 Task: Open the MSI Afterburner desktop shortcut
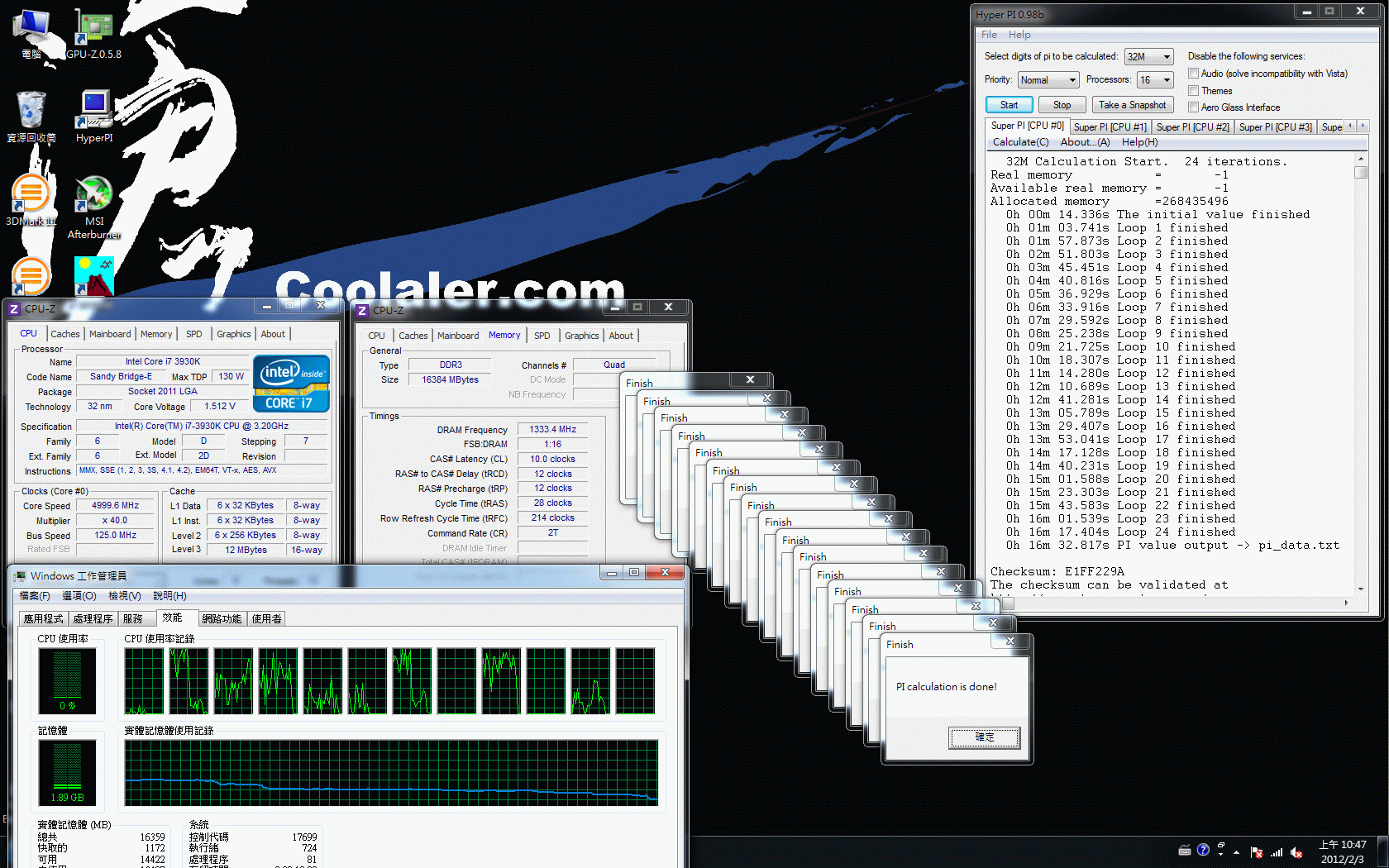(94, 207)
